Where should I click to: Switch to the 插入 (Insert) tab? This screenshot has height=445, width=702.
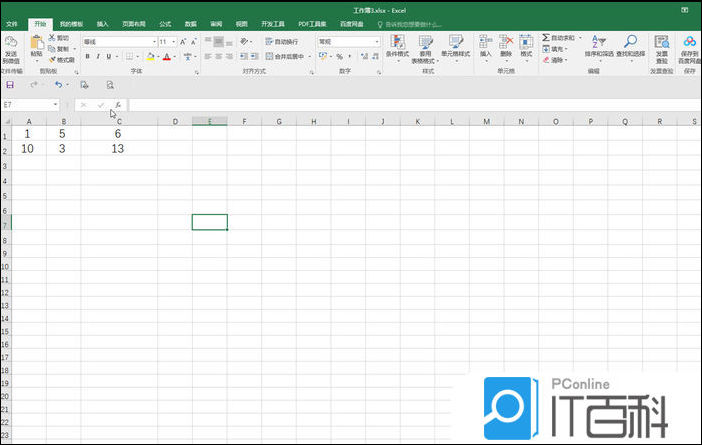click(x=102, y=24)
